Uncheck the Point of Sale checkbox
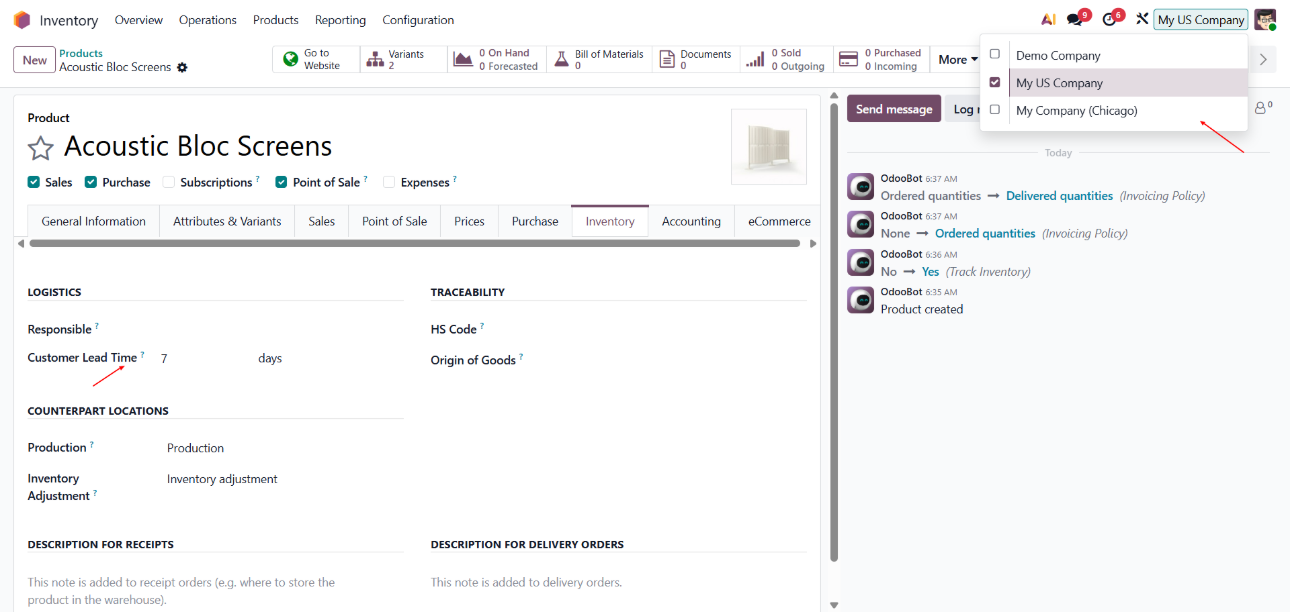 tap(282, 182)
